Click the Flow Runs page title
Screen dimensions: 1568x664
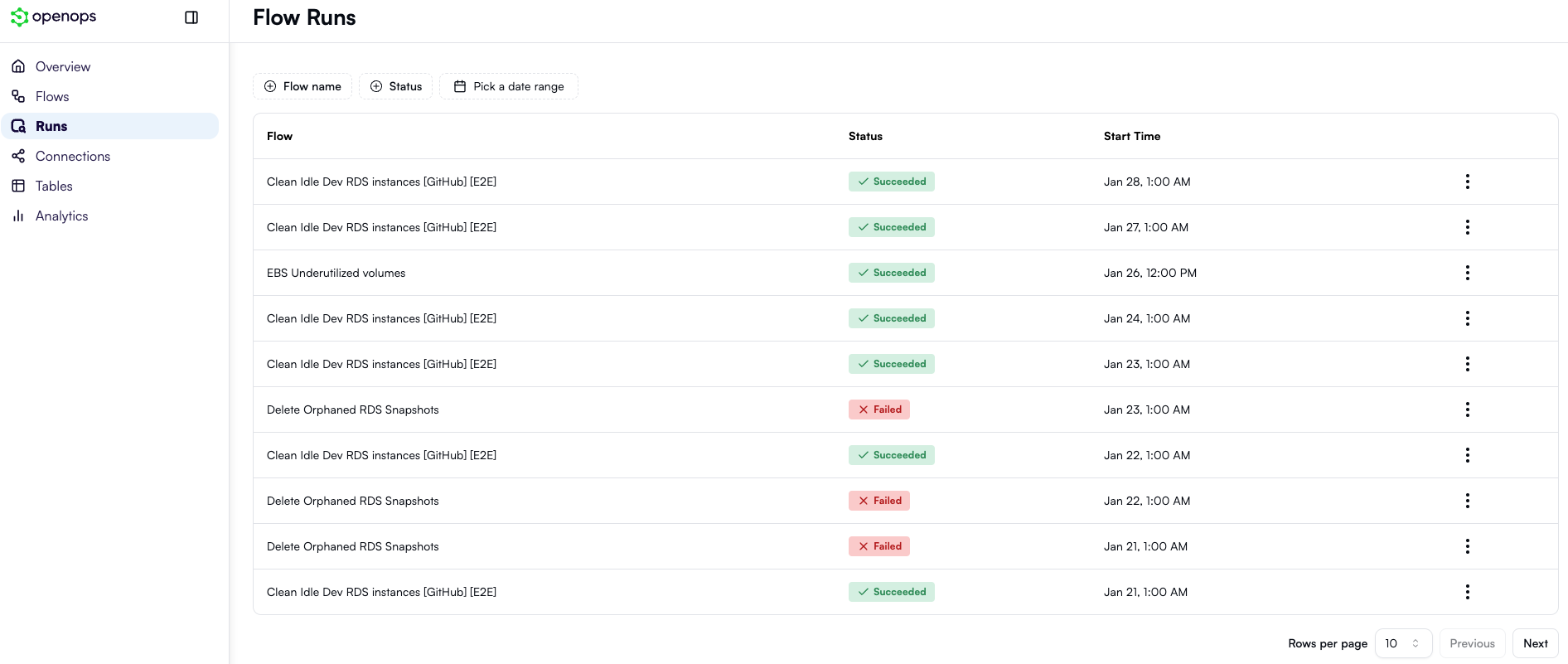point(304,17)
